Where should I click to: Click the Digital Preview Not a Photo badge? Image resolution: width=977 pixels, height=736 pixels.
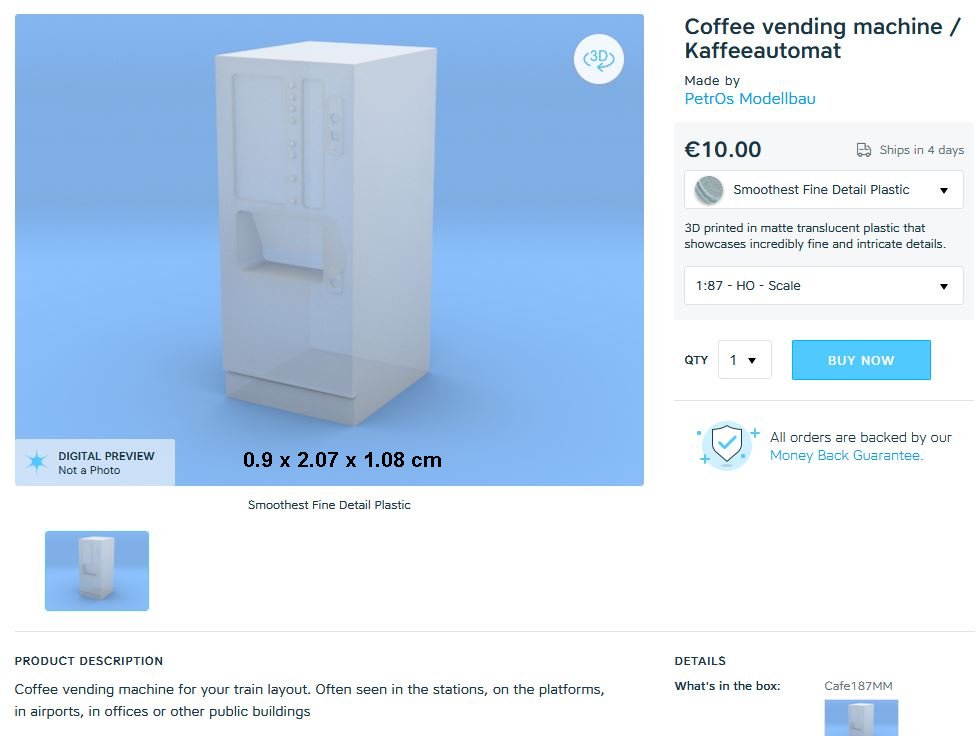coord(95,462)
